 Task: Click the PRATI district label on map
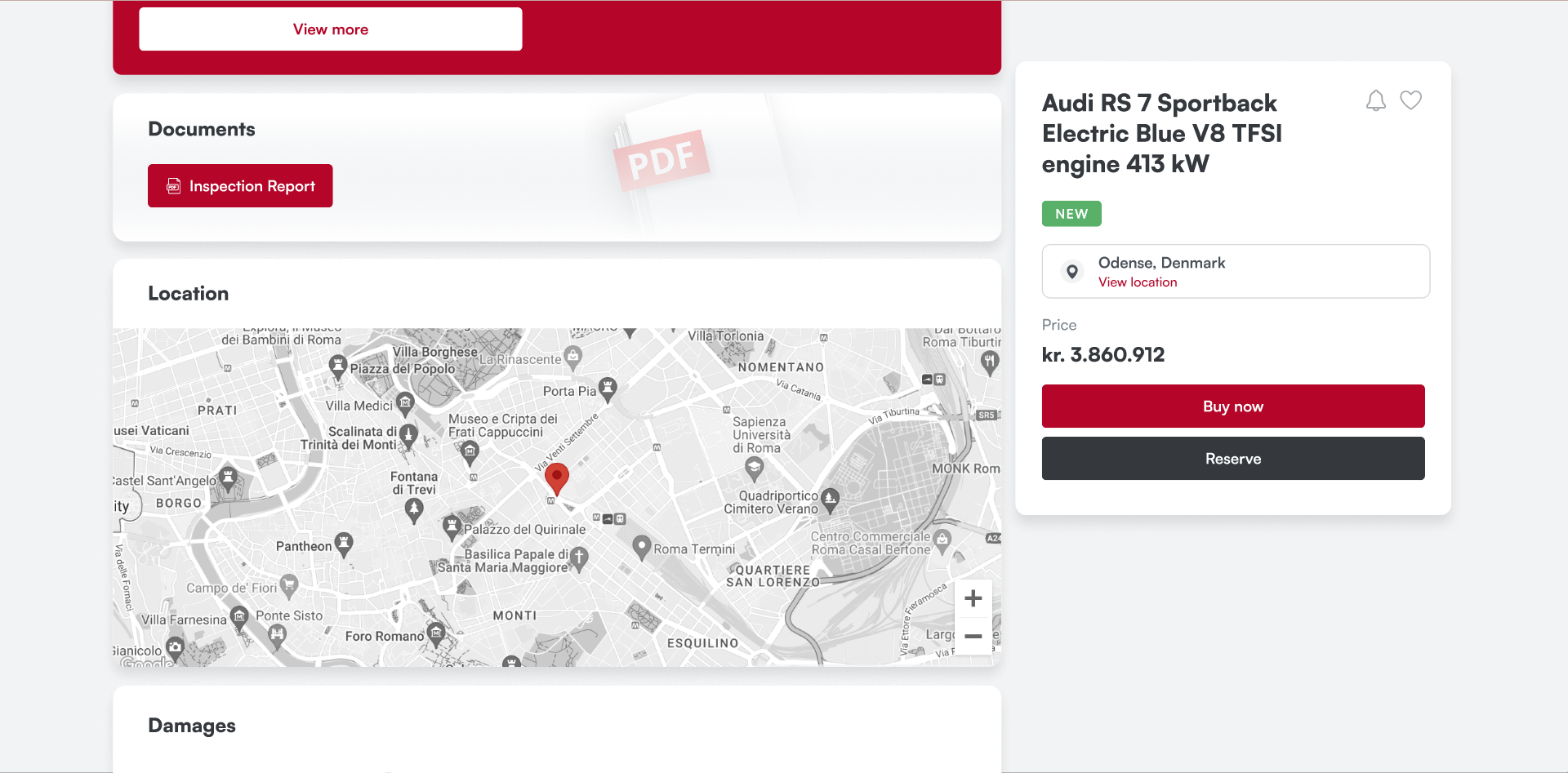(x=217, y=411)
